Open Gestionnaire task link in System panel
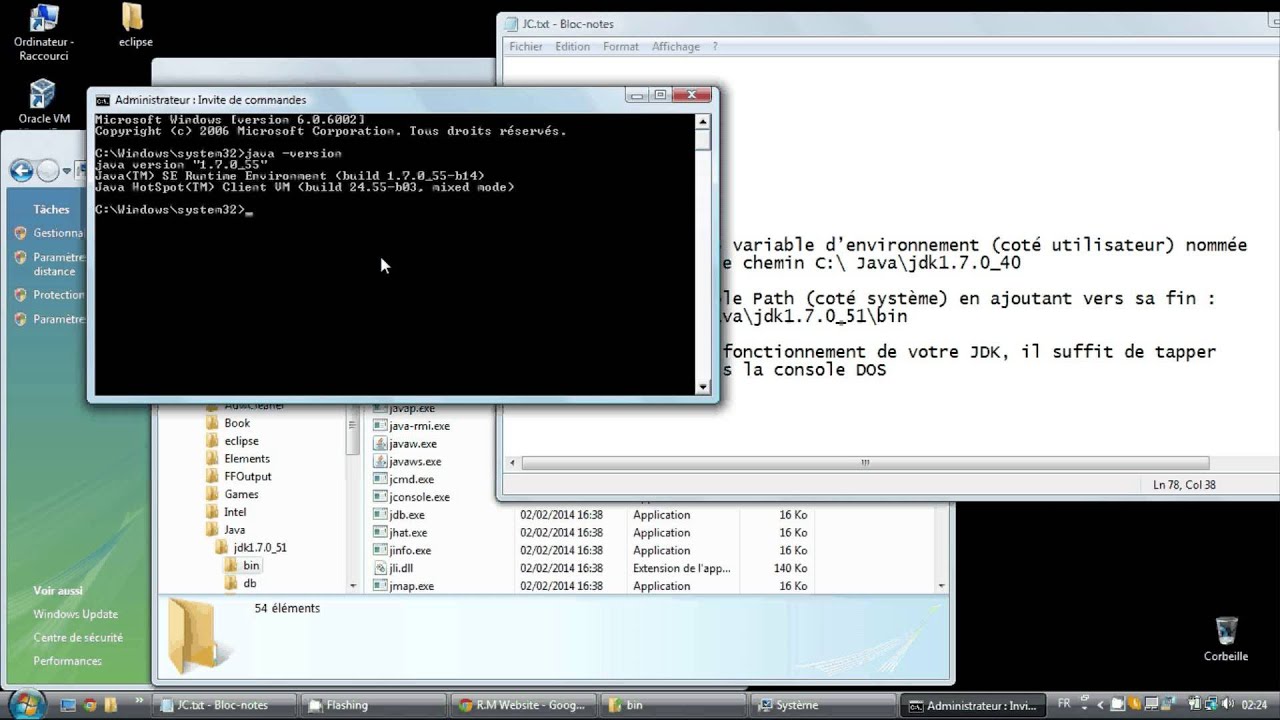The image size is (1280, 720). 58,233
